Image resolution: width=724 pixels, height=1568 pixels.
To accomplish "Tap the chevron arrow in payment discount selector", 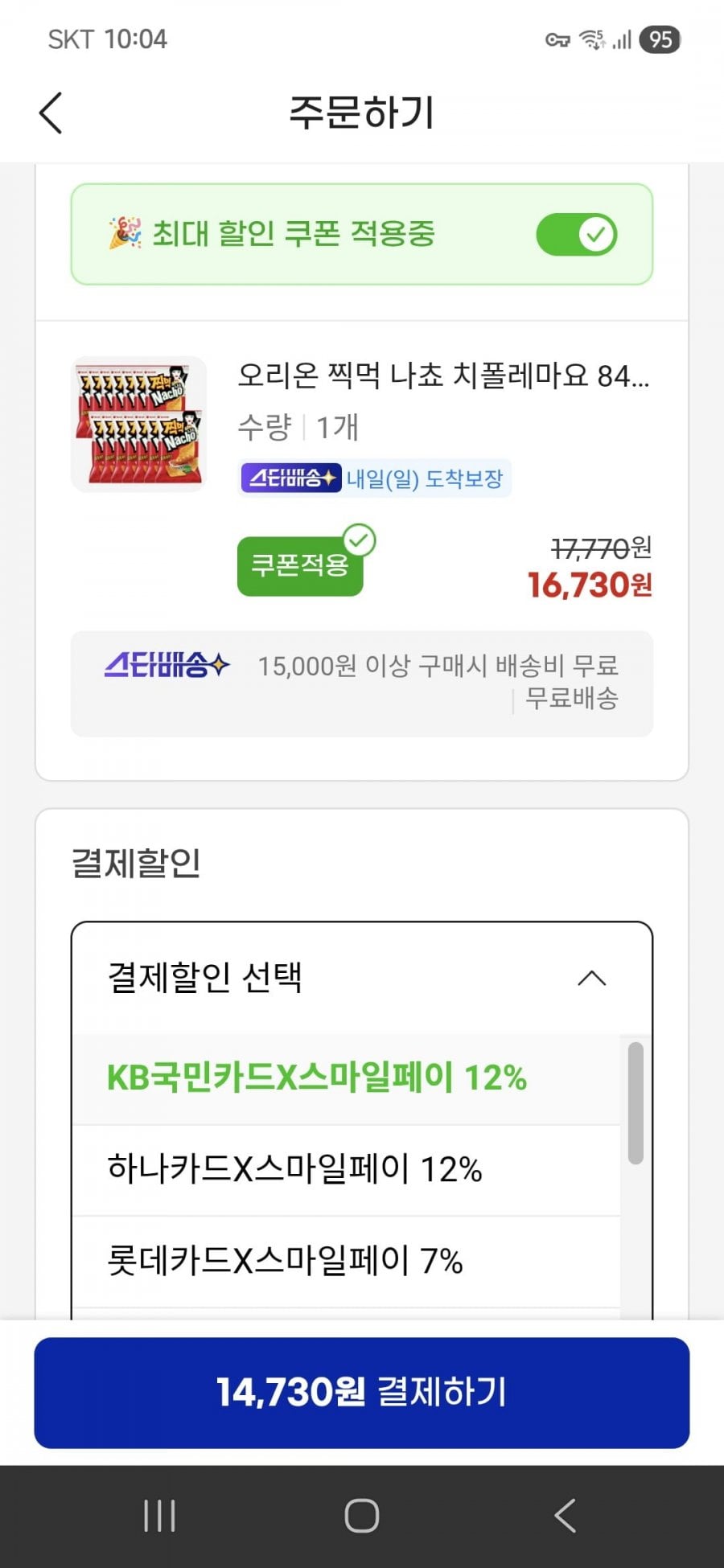I will click(x=592, y=979).
